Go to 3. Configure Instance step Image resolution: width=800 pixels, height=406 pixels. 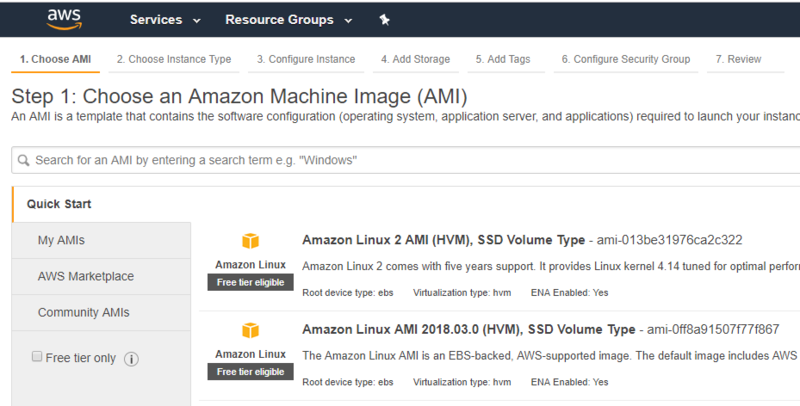click(306, 59)
